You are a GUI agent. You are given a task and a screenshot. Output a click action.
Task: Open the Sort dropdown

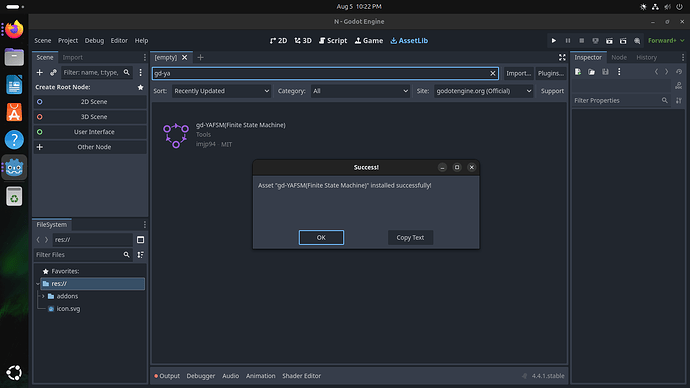coord(221,91)
